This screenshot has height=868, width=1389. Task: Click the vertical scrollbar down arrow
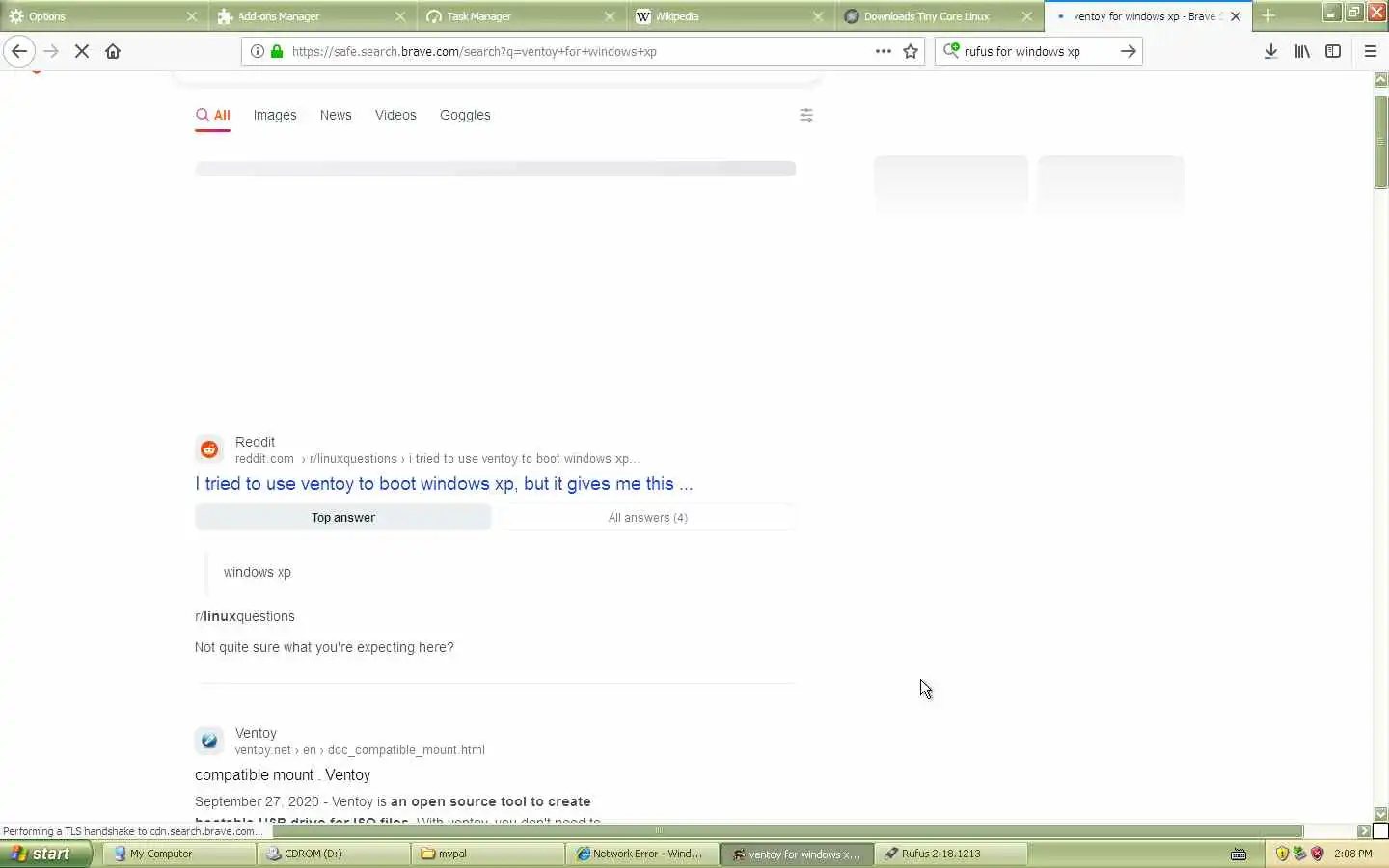1380,814
